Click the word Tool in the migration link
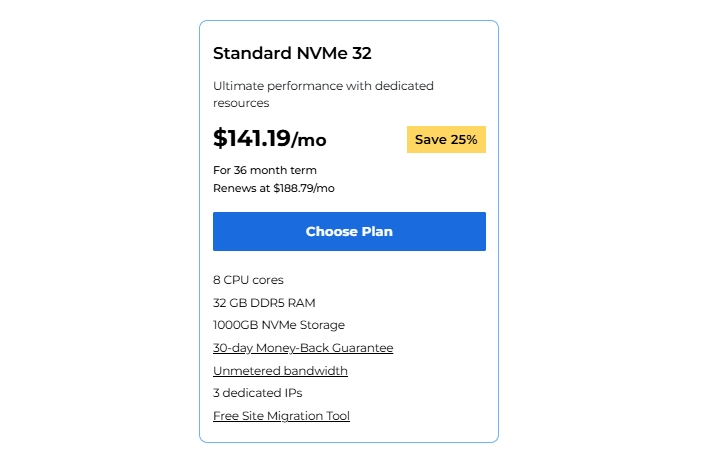This screenshot has height=462, width=716. click(x=337, y=416)
